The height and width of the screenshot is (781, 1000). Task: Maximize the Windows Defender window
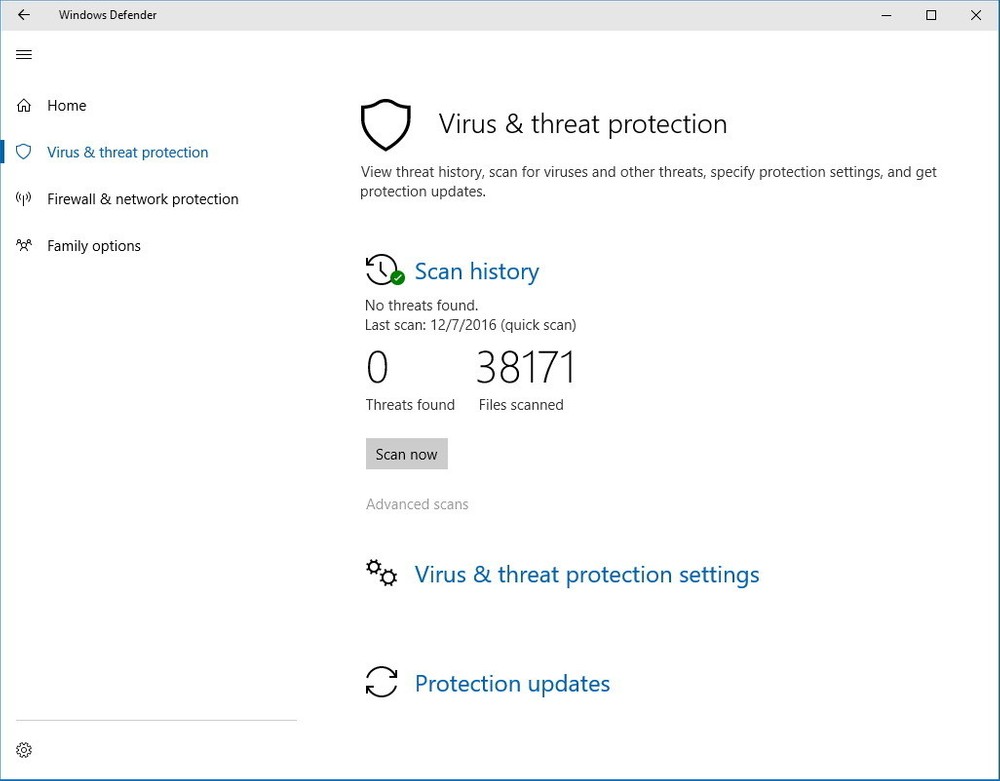931,15
